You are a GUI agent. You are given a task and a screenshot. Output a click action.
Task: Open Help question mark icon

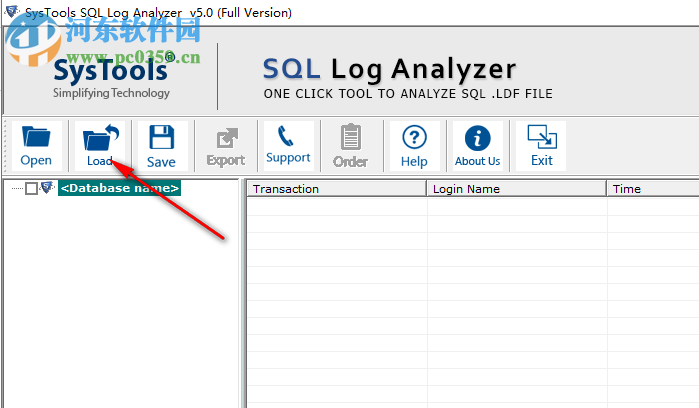point(415,146)
